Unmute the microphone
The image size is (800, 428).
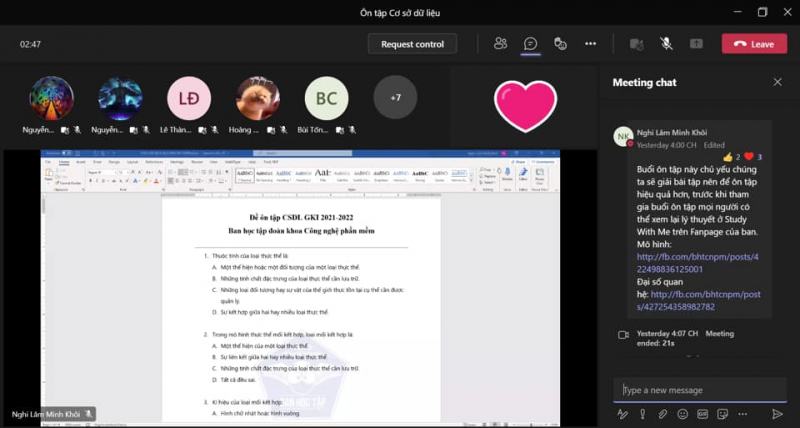(x=666, y=44)
